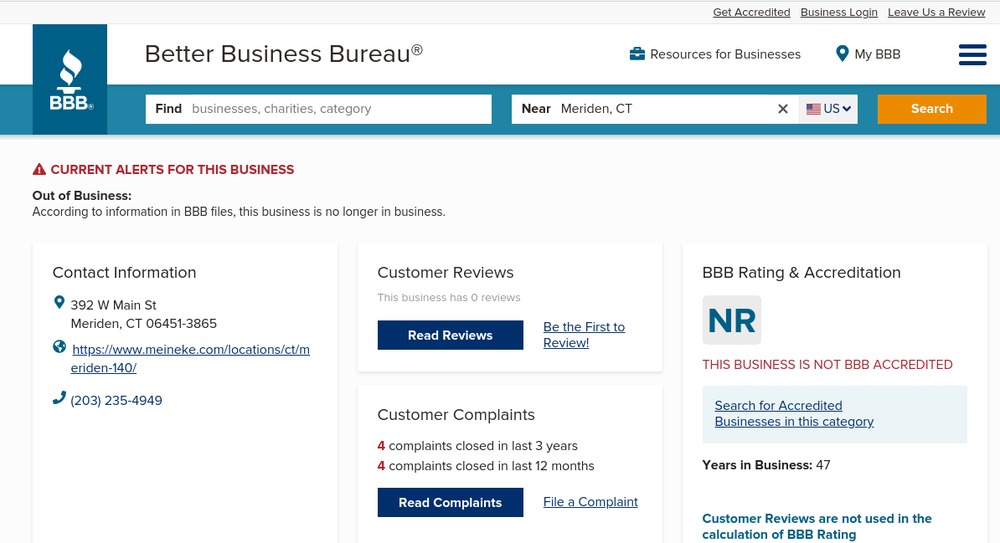1000x543 pixels.
Task: Click the My BBB location pin icon
Action: [x=842, y=54]
